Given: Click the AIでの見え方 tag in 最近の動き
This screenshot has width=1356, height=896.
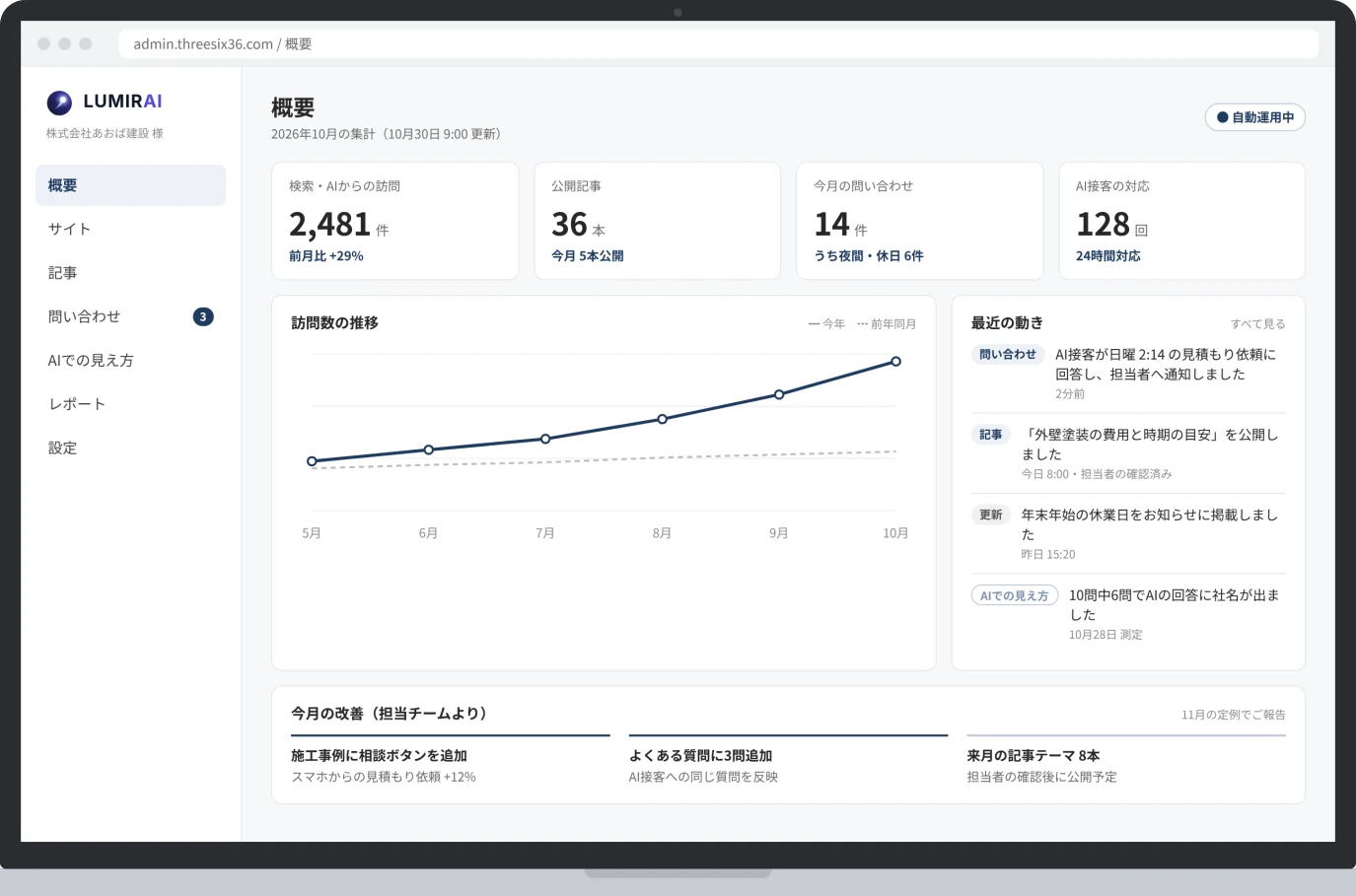Looking at the screenshot, I should click(1014, 595).
